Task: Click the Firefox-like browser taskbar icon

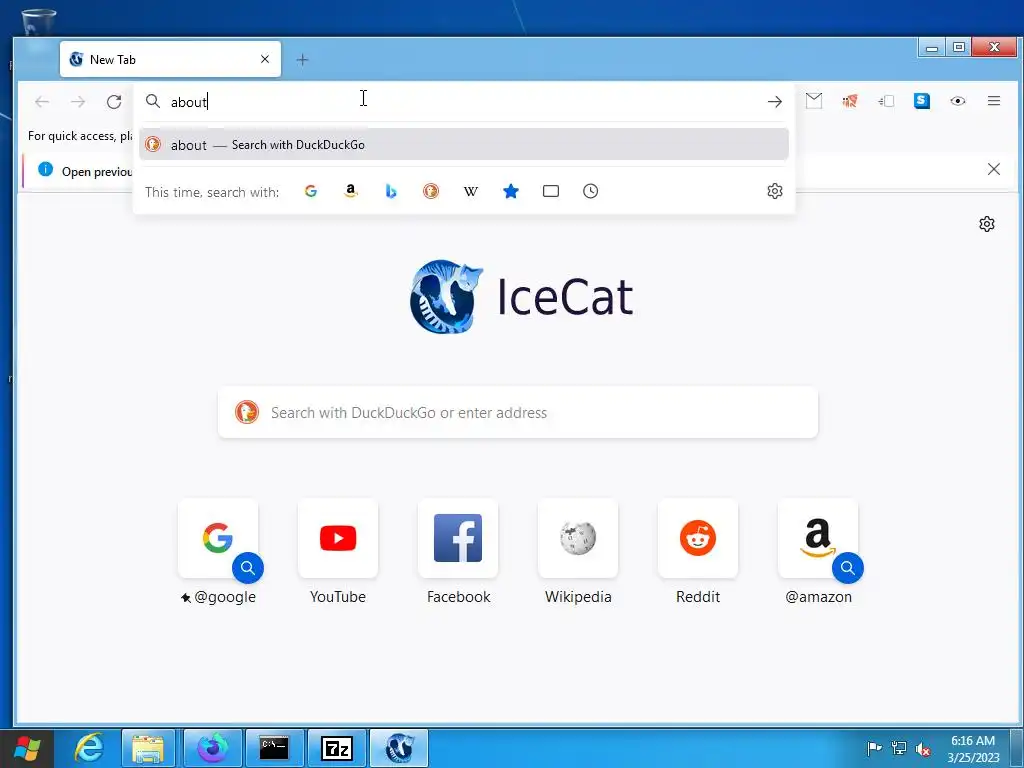Action: click(x=212, y=748)
